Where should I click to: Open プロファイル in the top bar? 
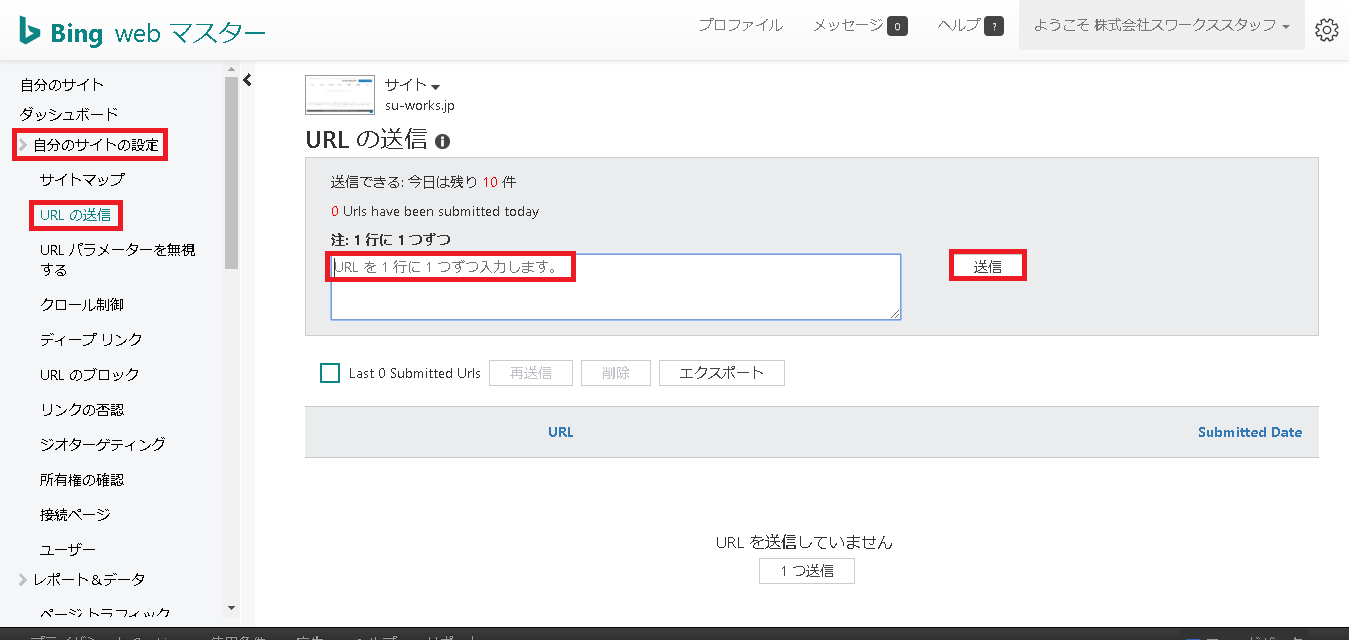click(x=740, y=26)
